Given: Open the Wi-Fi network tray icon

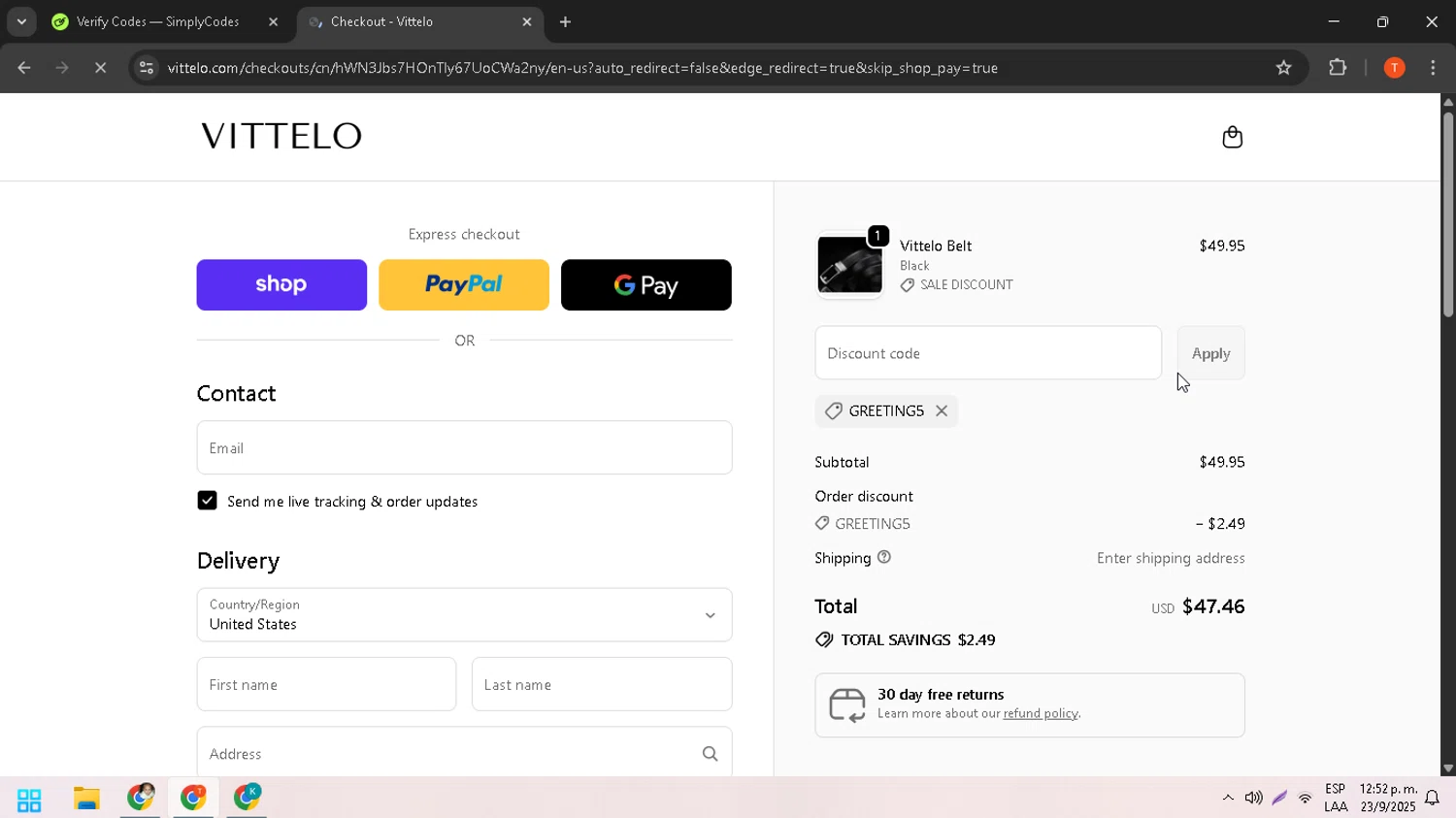Looking at the screenshot, I should point(1305,799).
